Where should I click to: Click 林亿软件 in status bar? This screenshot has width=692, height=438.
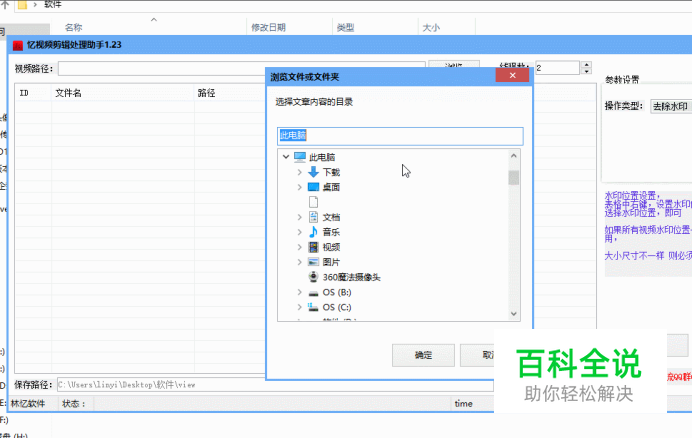[28, 404]
